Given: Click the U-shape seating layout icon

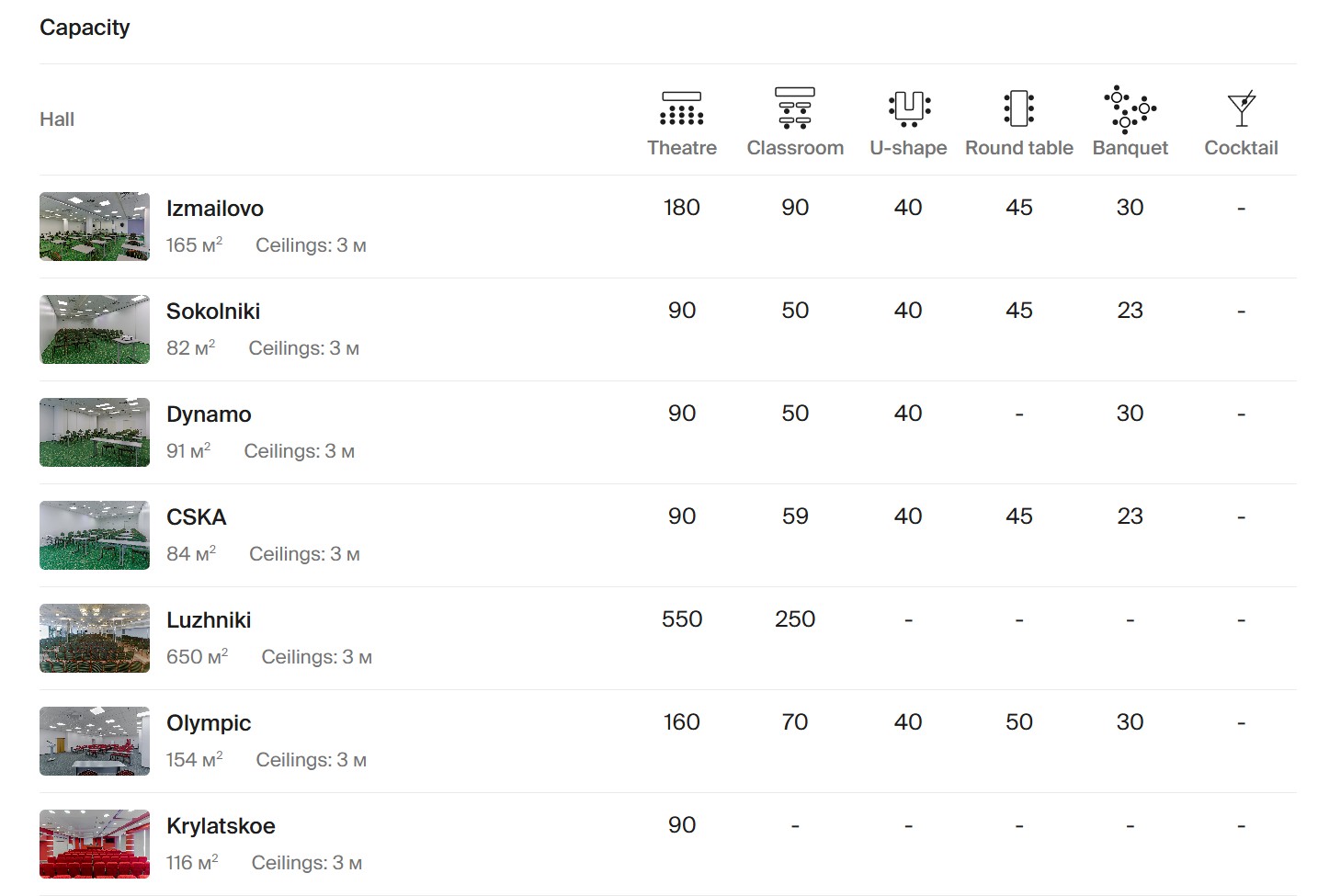Looking at the screenshot, I should coord(909,108).
